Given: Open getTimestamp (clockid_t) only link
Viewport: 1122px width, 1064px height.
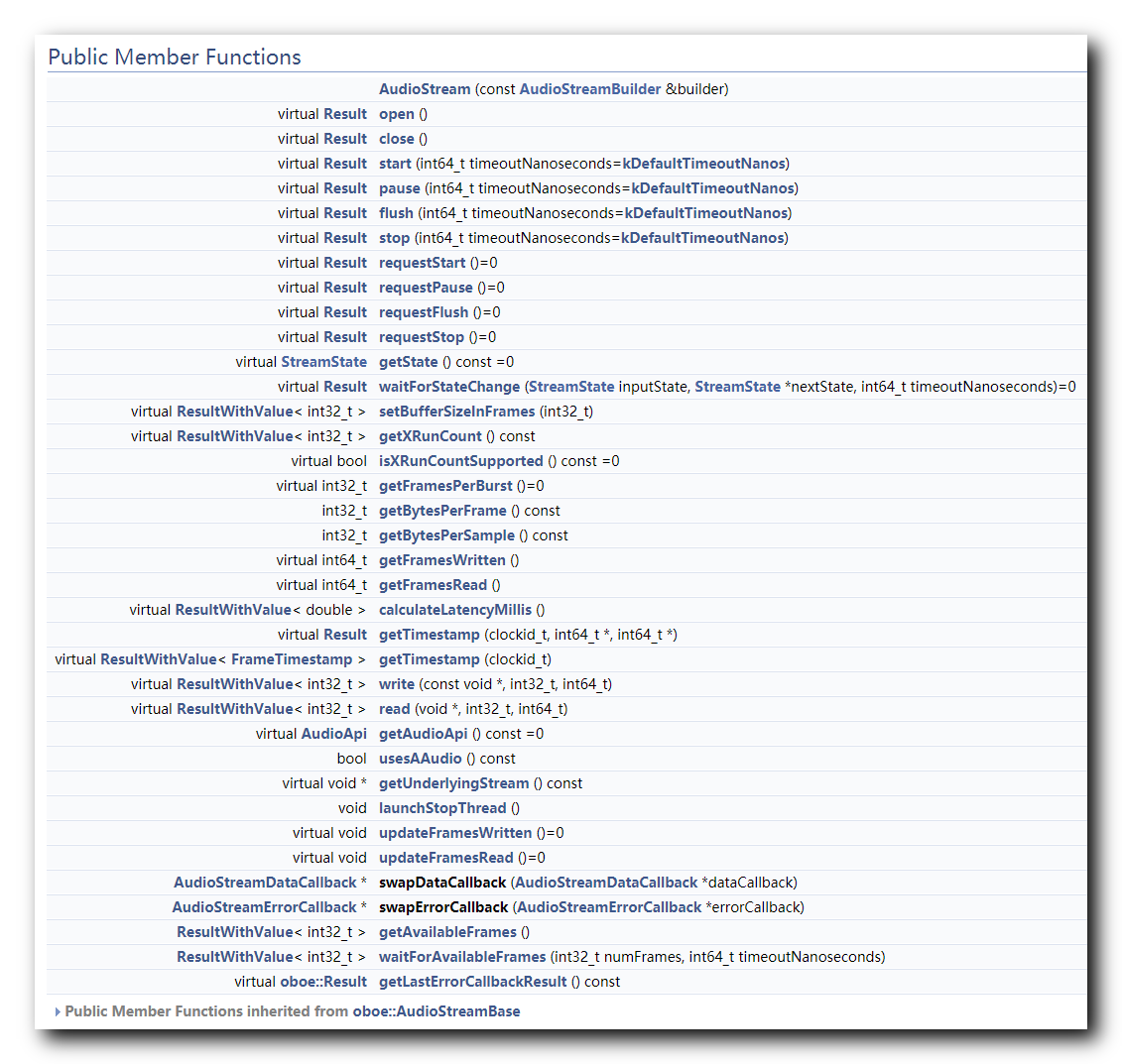Looking at the screenshot, I should point(430,659).
